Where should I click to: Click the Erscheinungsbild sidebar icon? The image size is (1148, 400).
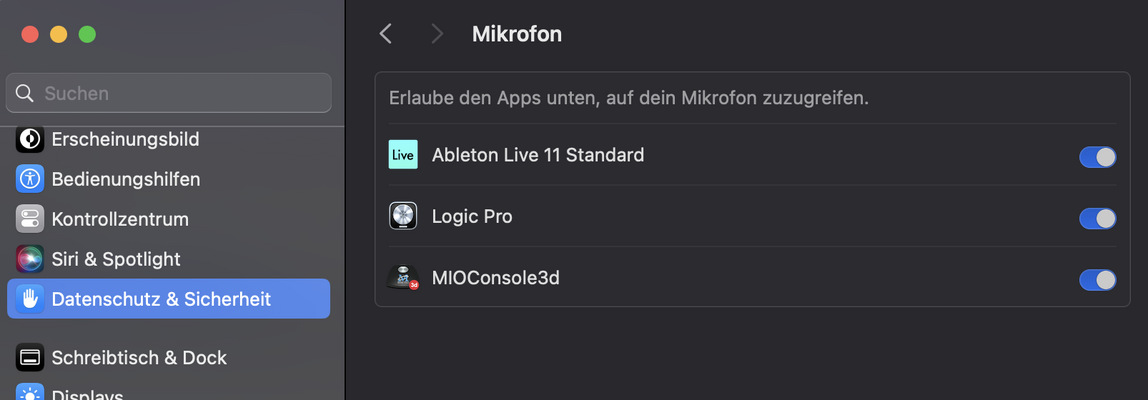click(30, 139)
